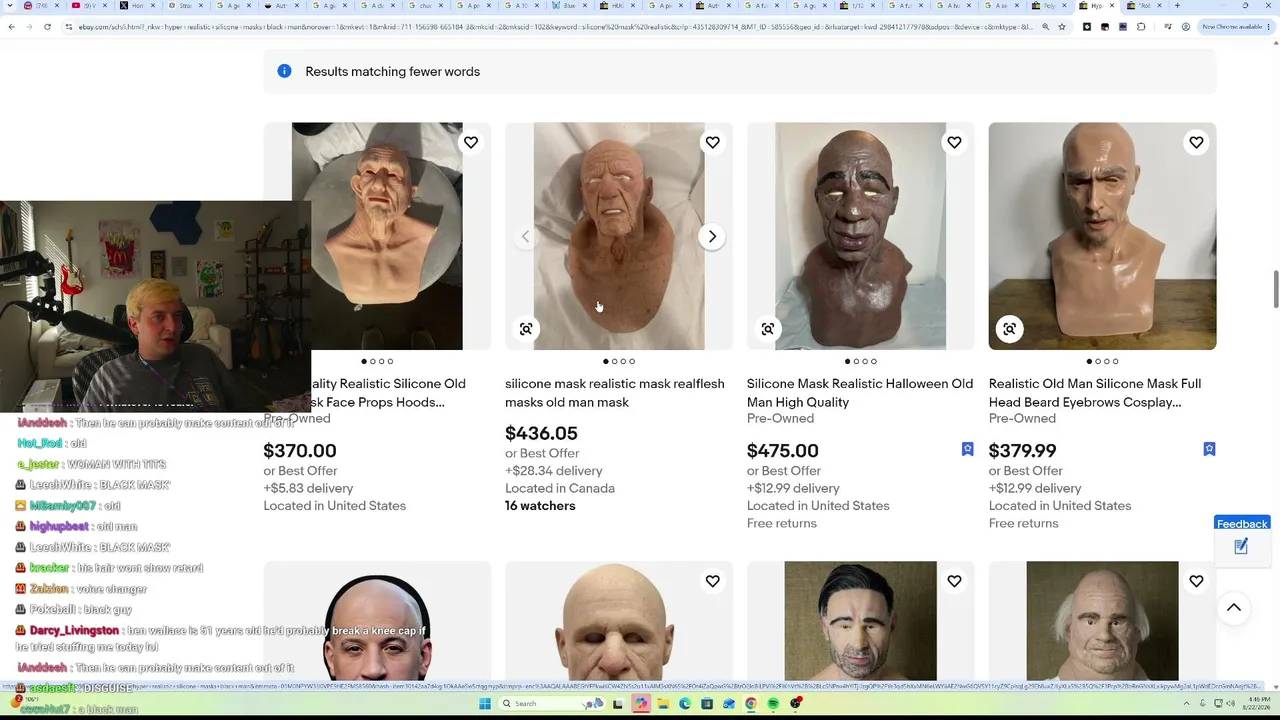Bookmark this page with the star icon

1061,27
